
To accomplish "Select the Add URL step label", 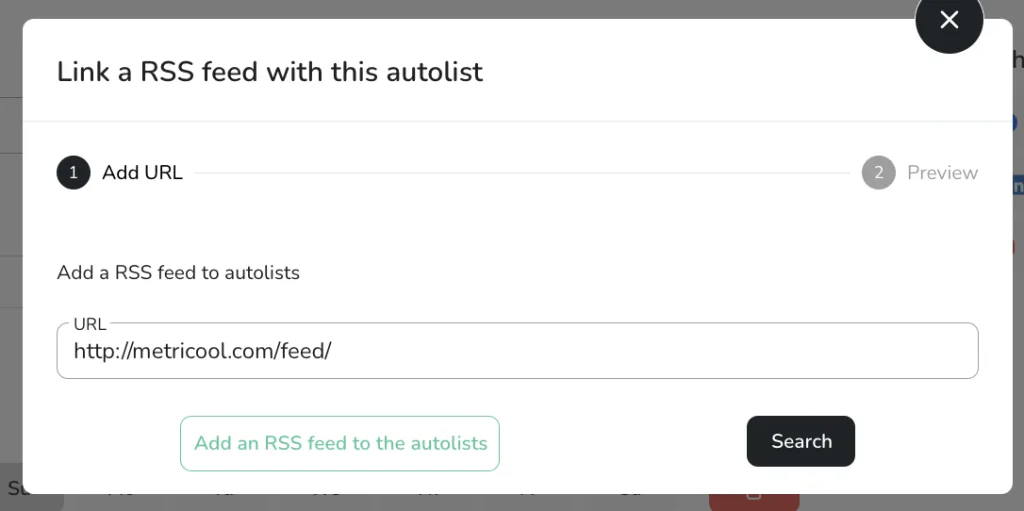I will click(142, 173).
